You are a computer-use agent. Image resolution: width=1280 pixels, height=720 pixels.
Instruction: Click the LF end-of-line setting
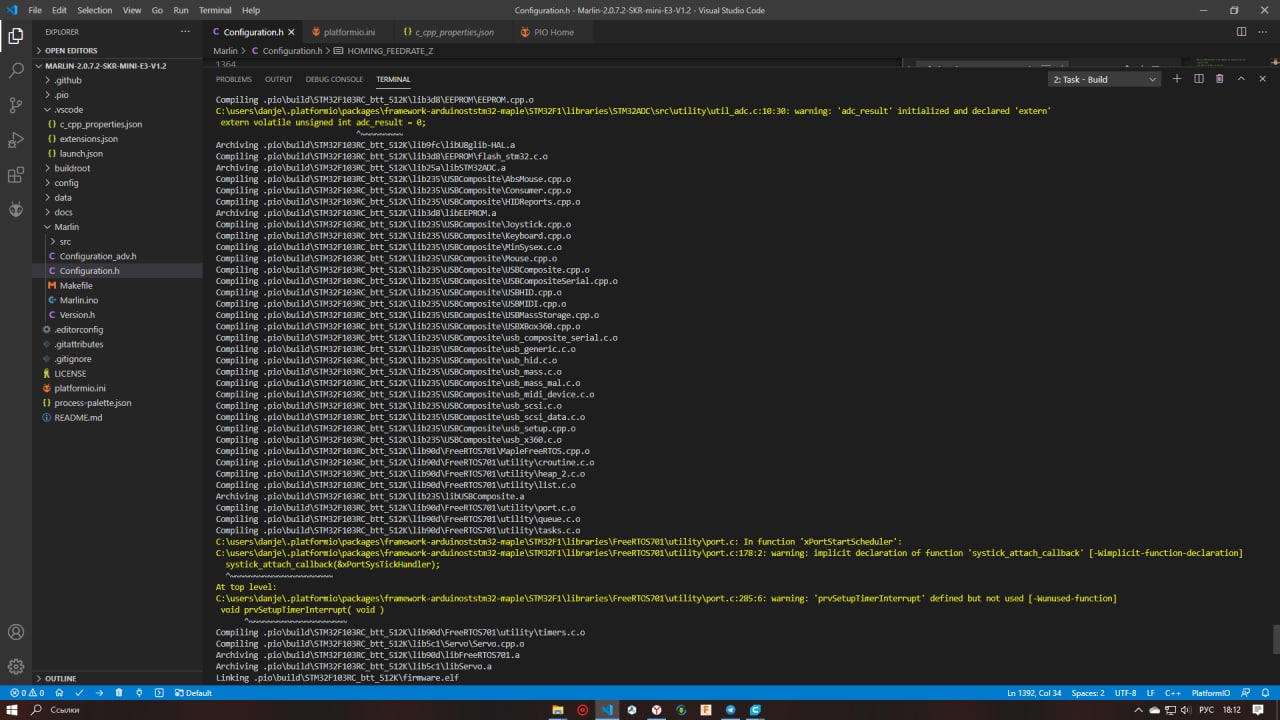[1150, 692]
